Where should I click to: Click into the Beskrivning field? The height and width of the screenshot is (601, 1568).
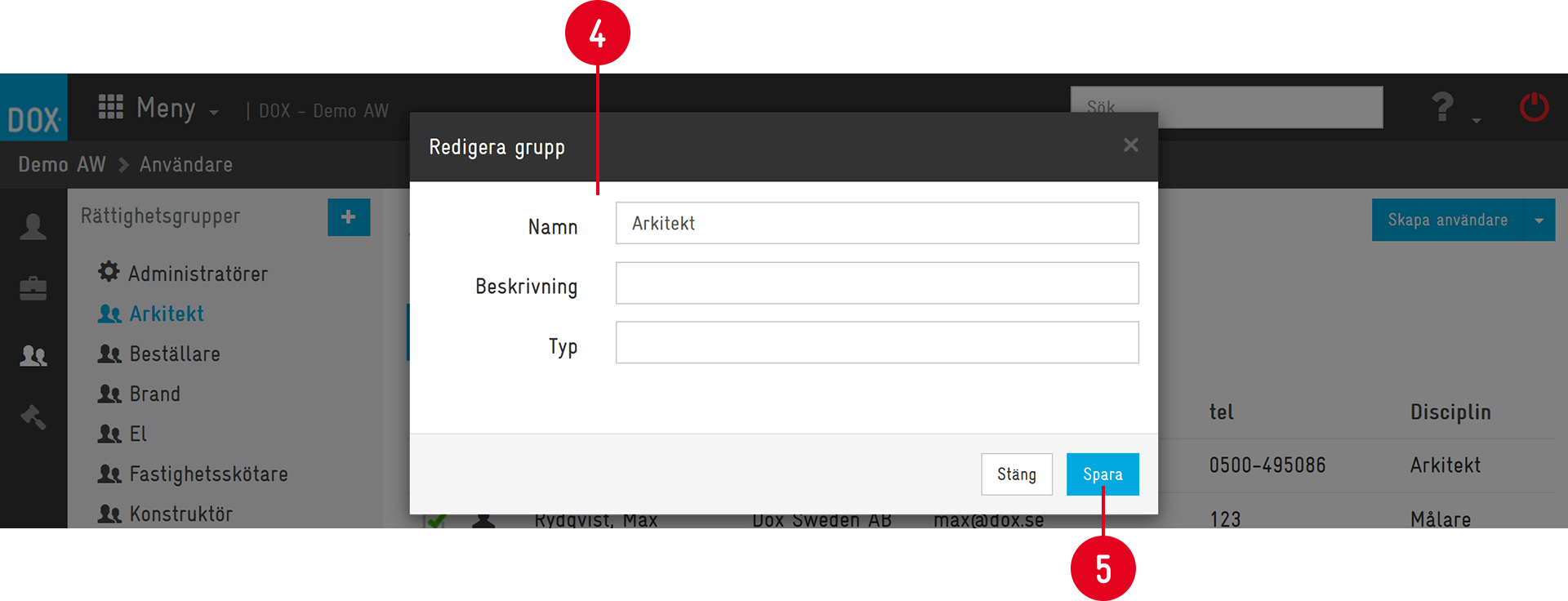point(877,283)
